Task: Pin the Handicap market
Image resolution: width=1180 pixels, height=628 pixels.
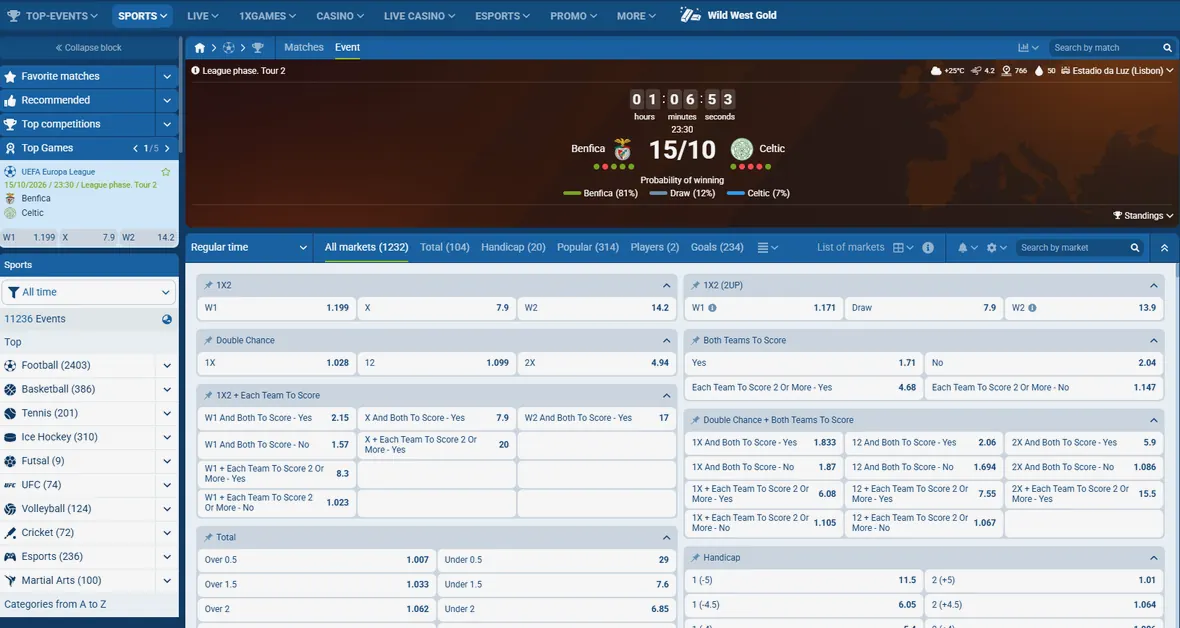Action: coord(695,558)
